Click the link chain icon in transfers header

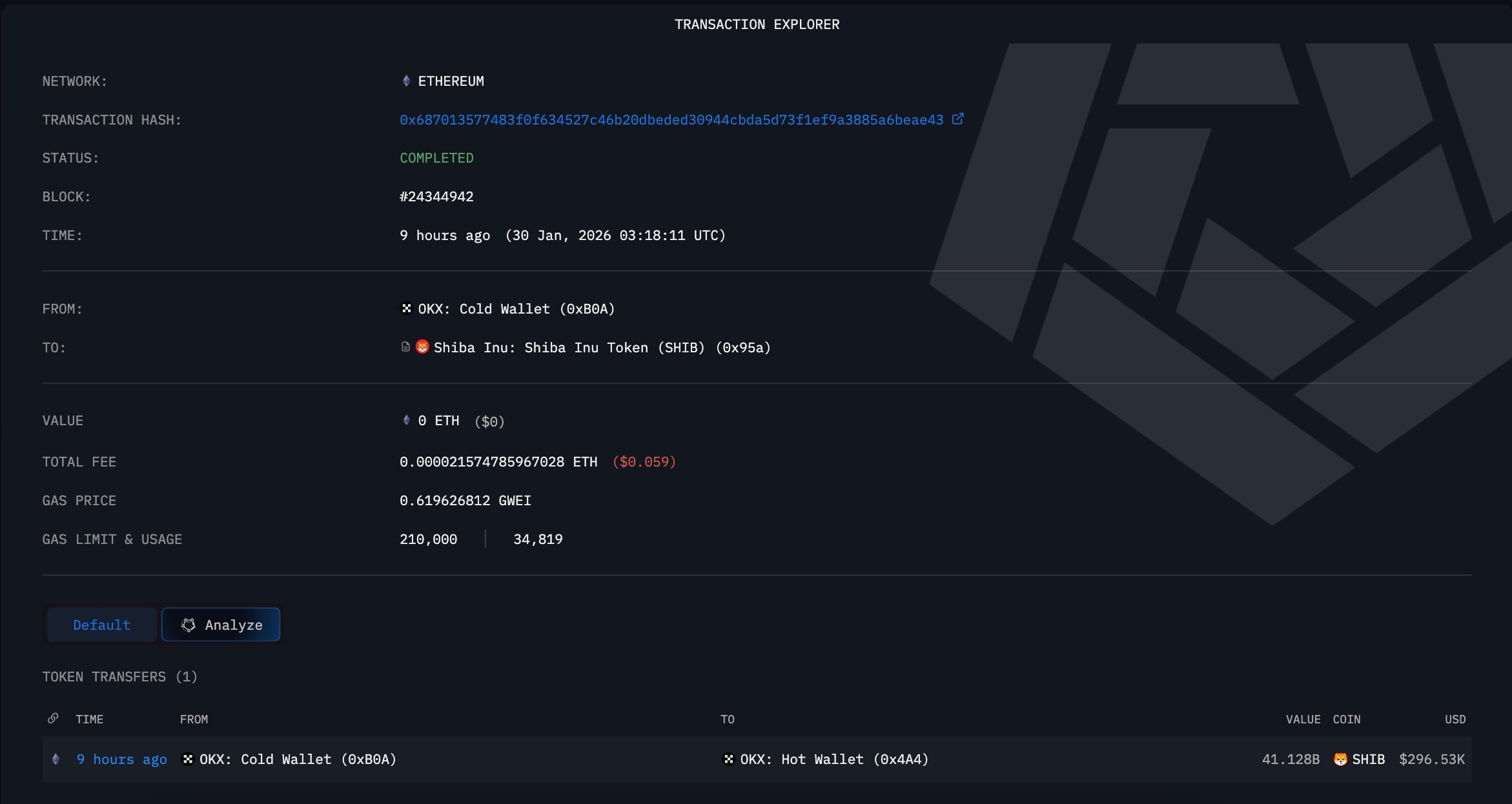click(x=54, y=718)
